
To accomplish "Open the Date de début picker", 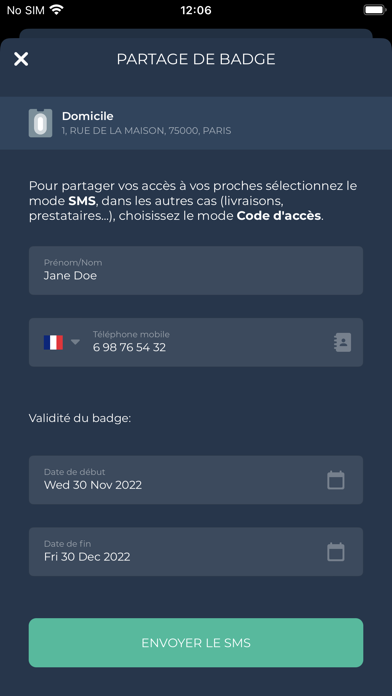I will pyautogui.click(x=196, y=480).
